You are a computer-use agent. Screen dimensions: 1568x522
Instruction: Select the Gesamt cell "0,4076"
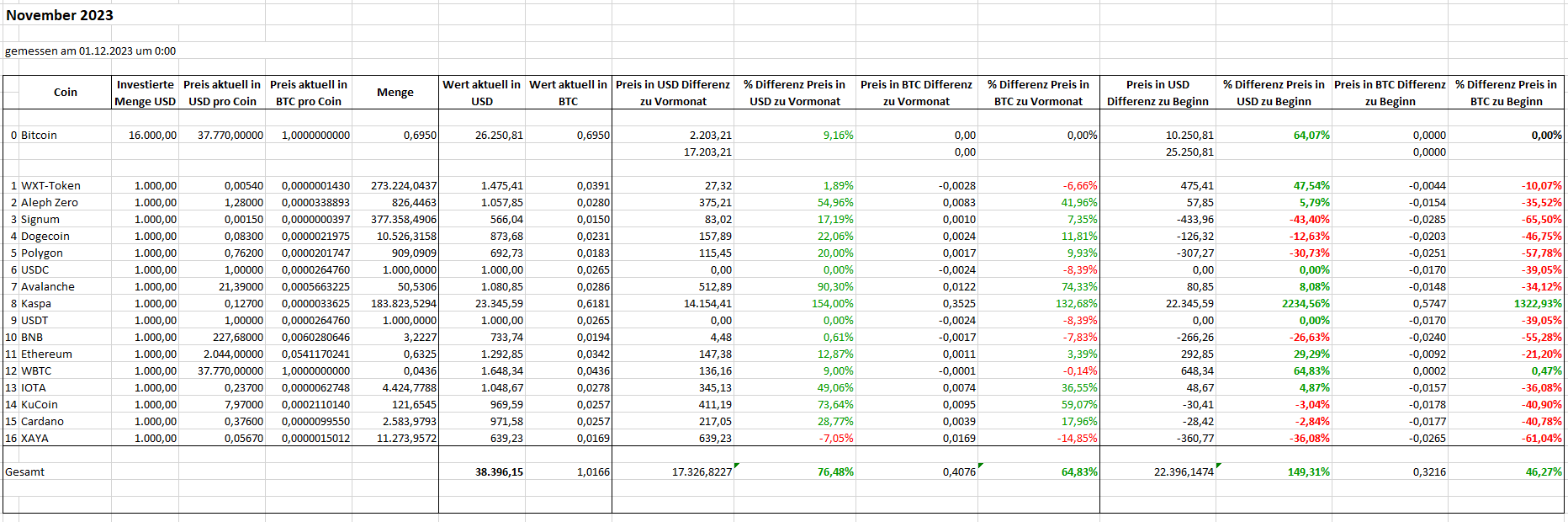959,471
